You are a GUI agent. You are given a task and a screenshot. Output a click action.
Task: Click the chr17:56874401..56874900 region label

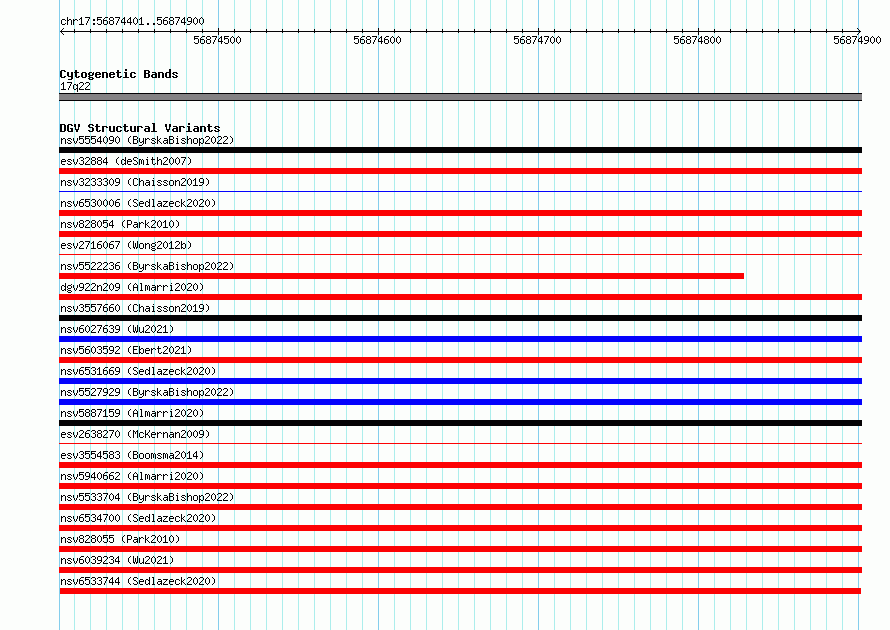click(132, 21)
